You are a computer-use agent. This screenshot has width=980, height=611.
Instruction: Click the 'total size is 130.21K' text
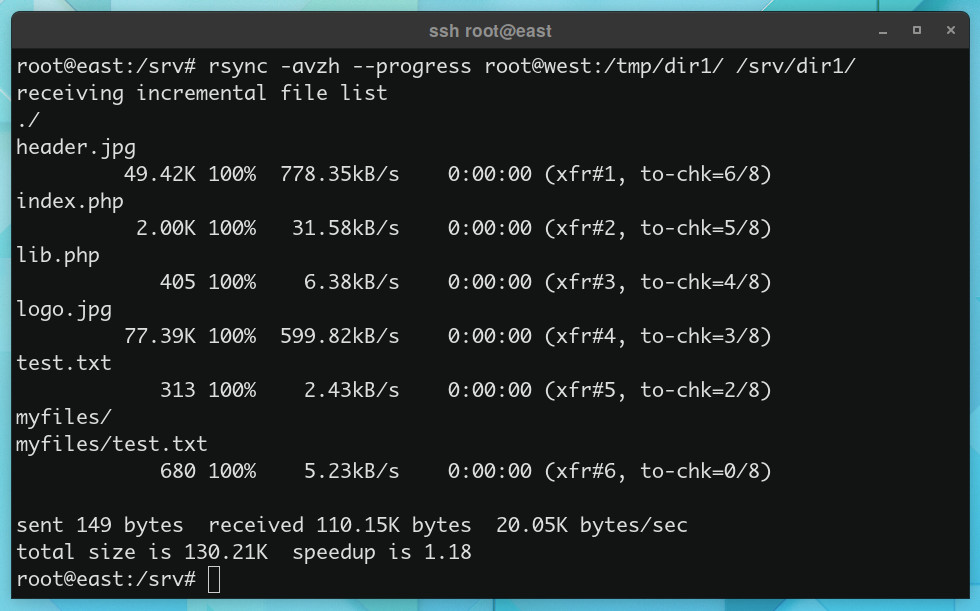click(x=142, y=552)
